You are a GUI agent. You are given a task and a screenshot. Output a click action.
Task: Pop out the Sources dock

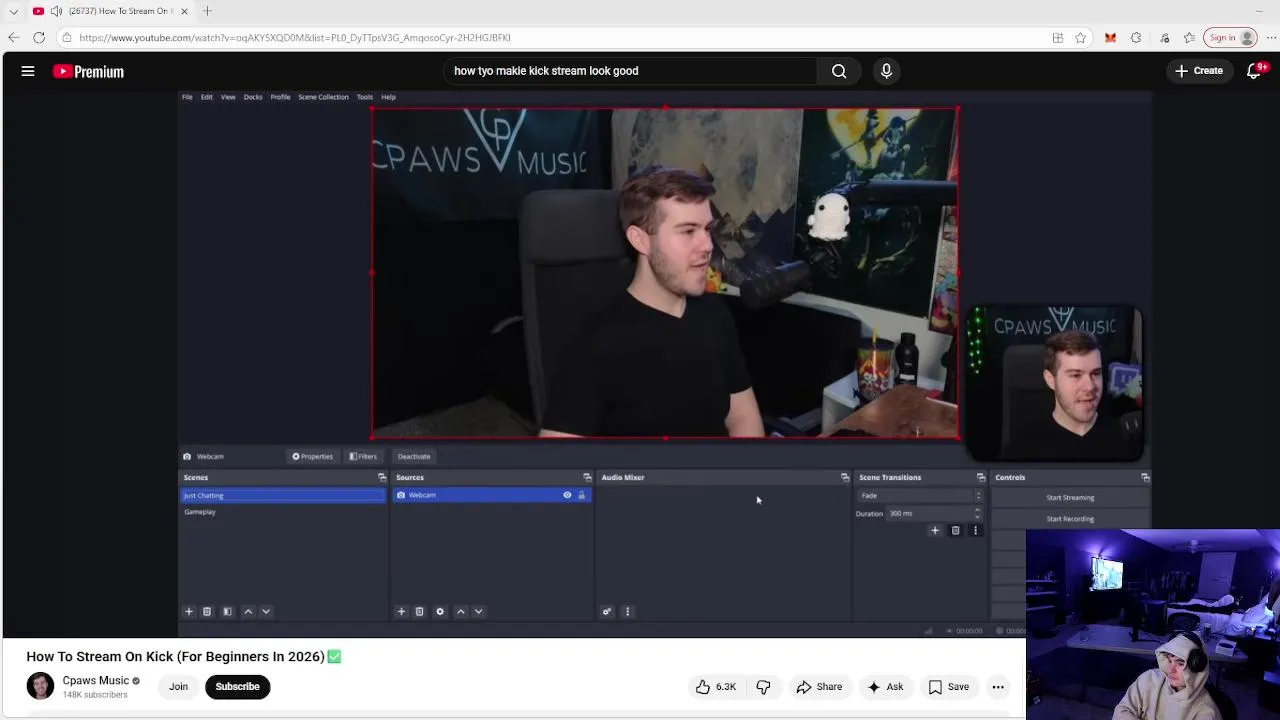(587, 477)
